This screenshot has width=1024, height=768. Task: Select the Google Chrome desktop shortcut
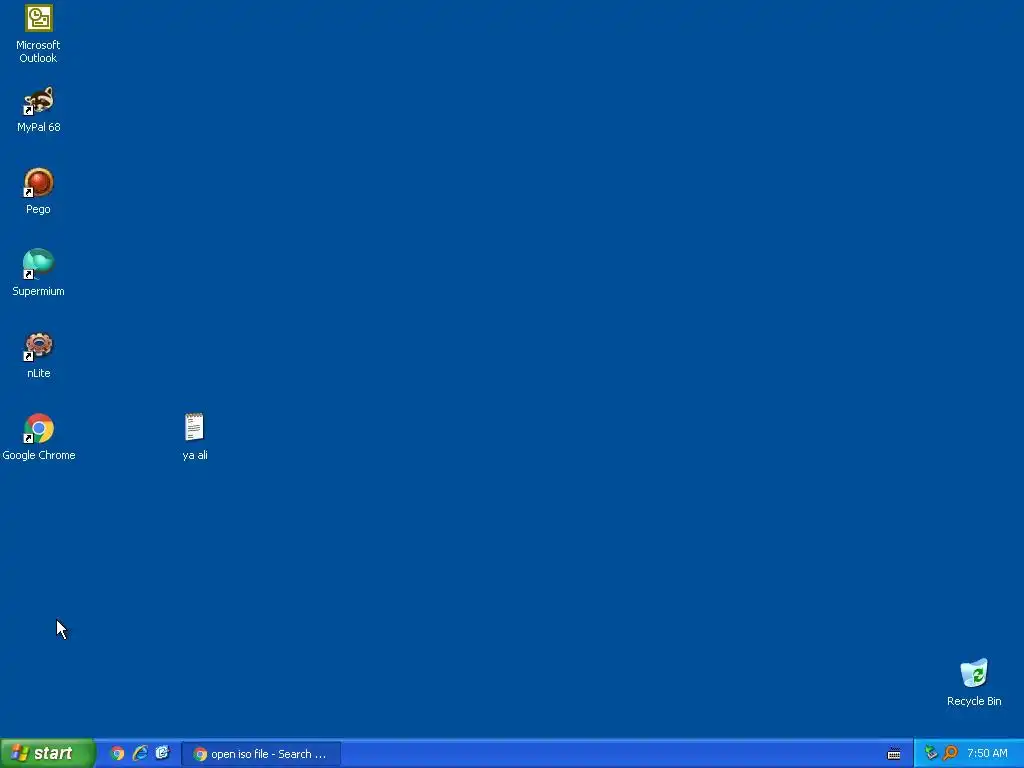pos(39,438)
